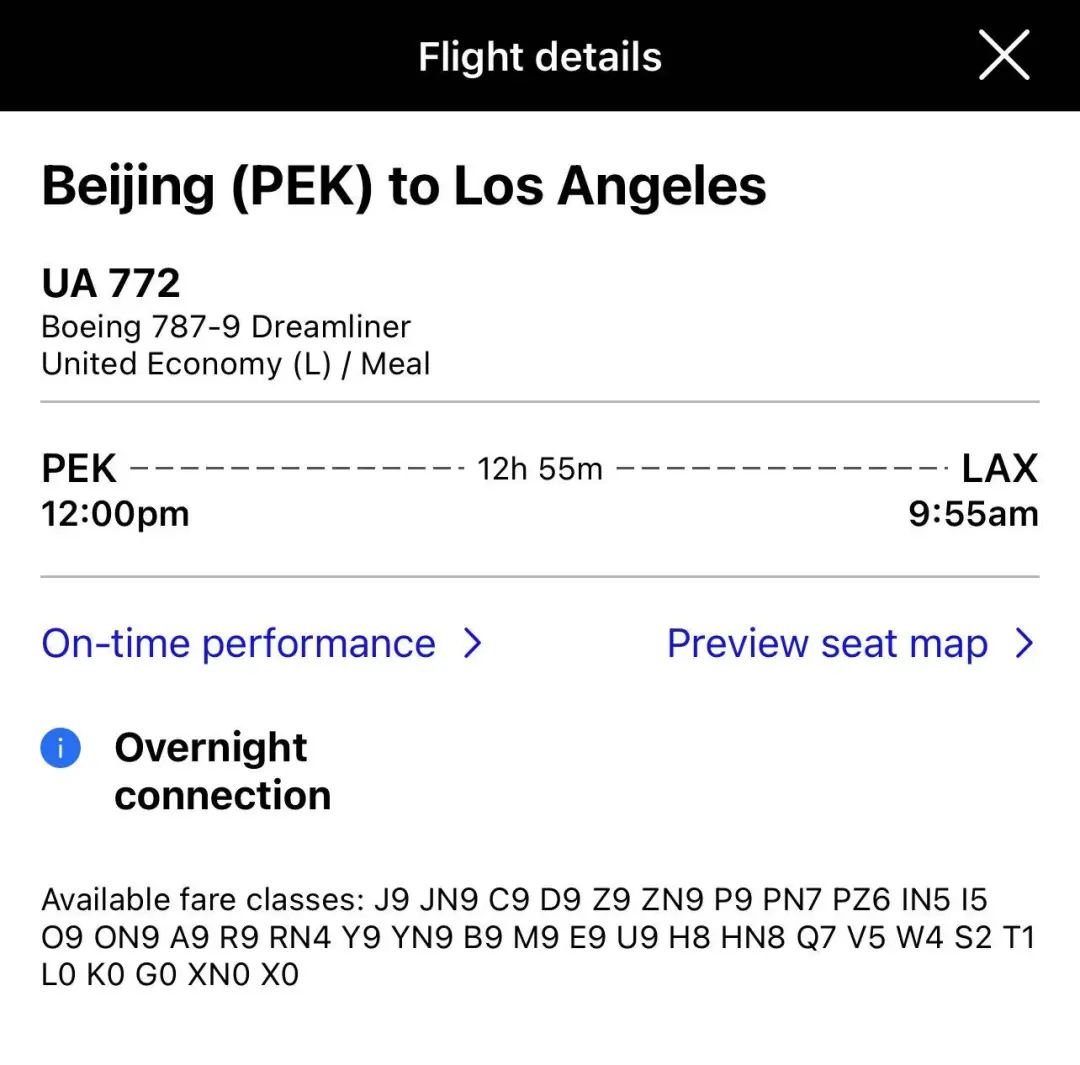Viewport: 1080px width, 1065px height.
Task: Click the Available fare classes label
Action: coord(201,900)
